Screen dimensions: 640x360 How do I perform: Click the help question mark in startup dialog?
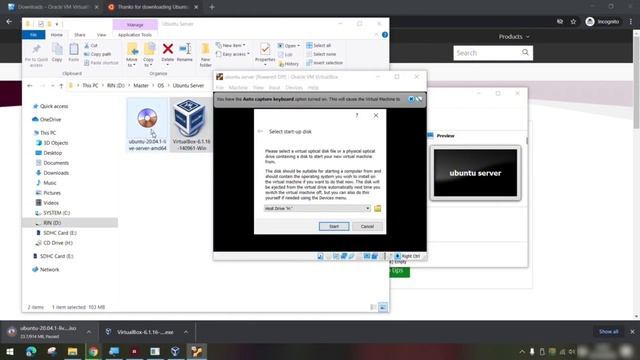click(x=357, y=116)
